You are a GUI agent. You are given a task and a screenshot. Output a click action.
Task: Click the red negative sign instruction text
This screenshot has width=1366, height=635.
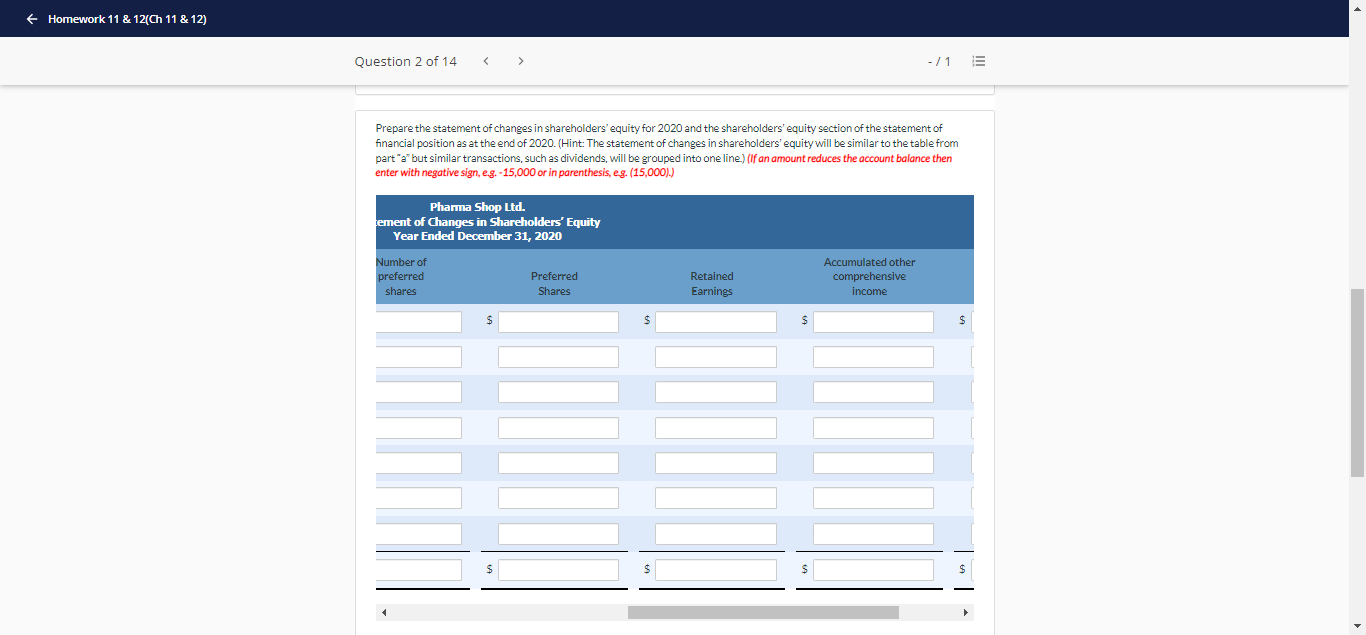point(663,165)
